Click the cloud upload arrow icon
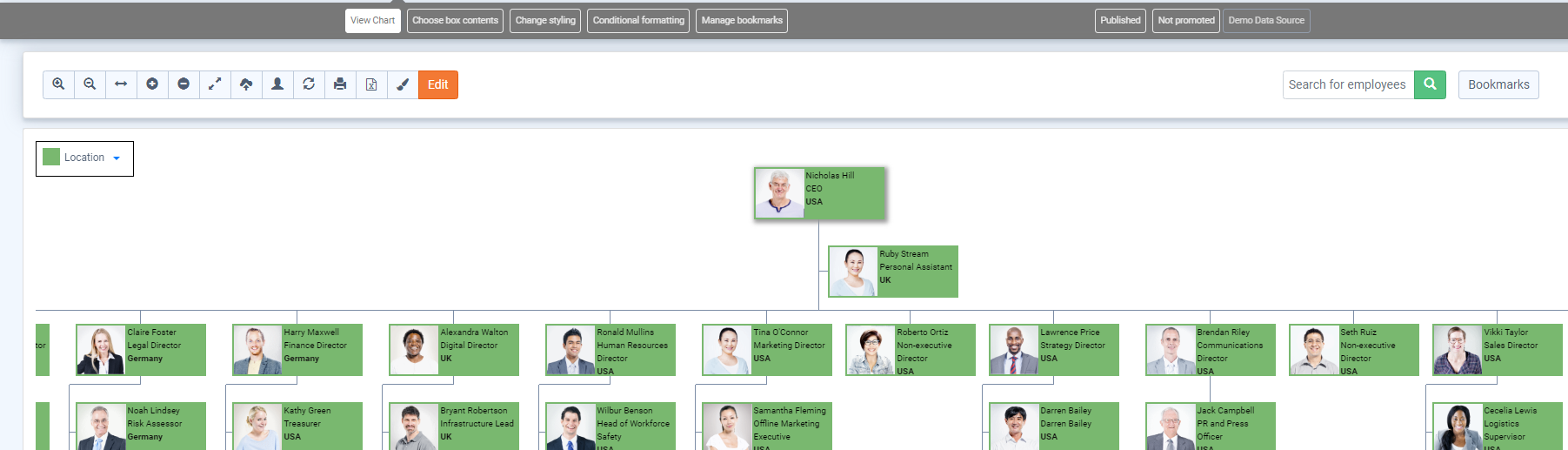The height and width of the screenshot is (450, 1568). click(x=246, y=84)
